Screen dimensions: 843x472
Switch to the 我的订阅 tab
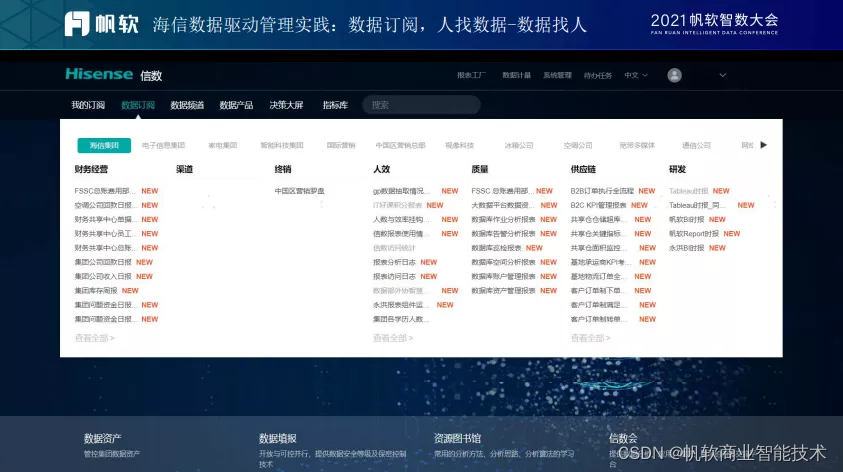click(x=88, y=105)
